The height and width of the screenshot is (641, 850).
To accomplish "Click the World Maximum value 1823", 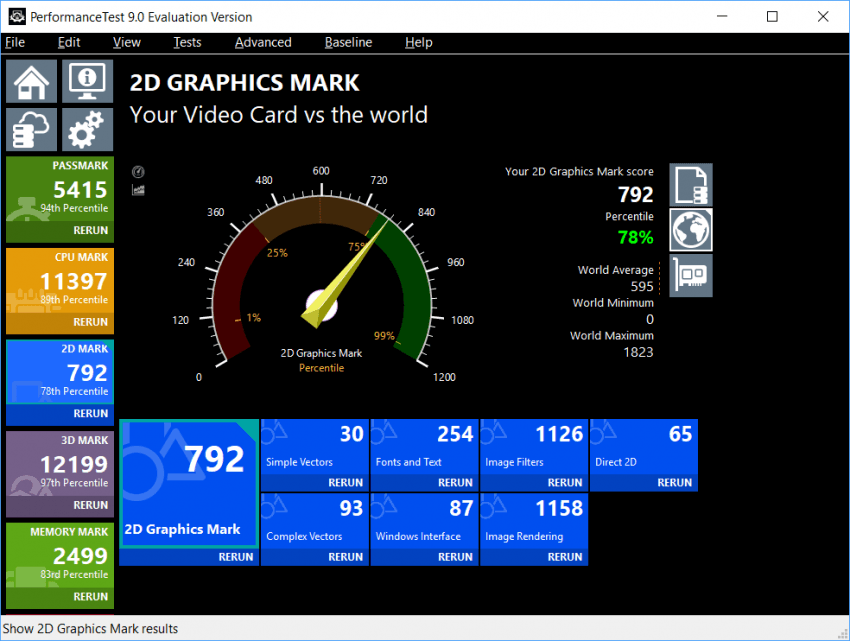I will point(638,352).
